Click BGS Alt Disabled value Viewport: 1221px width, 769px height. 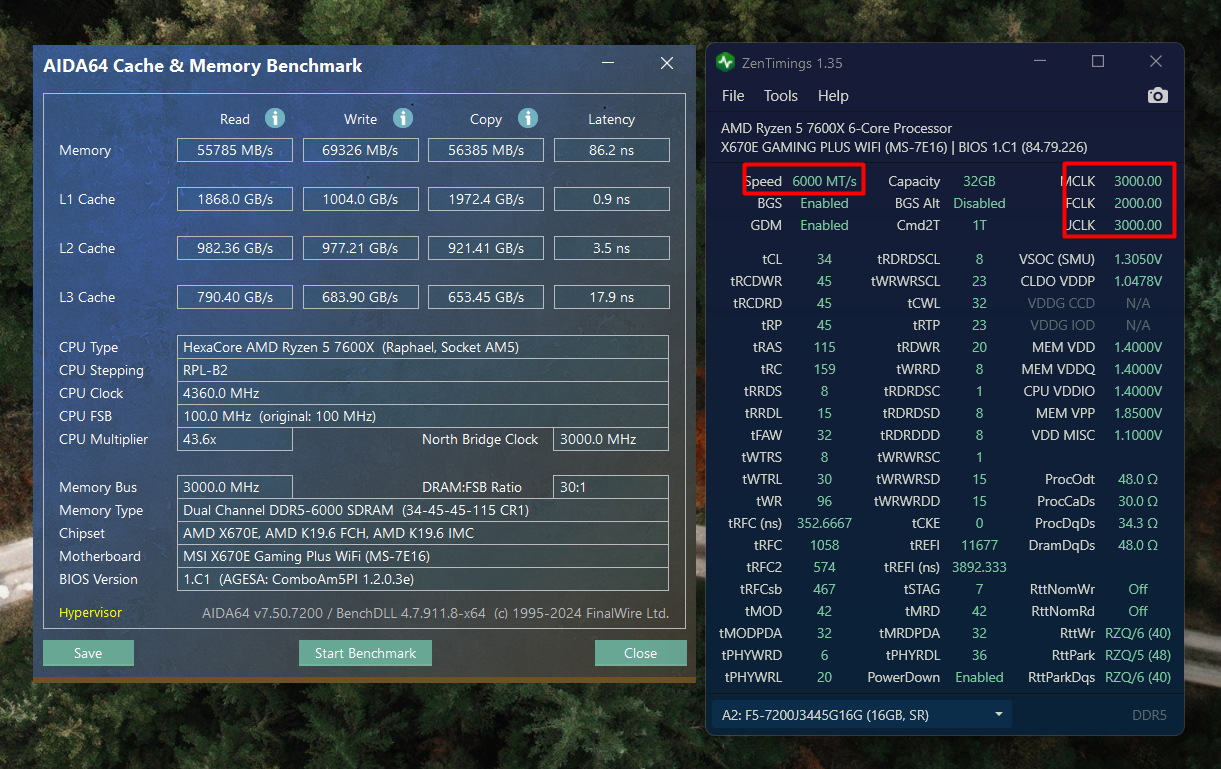(979, 203)
